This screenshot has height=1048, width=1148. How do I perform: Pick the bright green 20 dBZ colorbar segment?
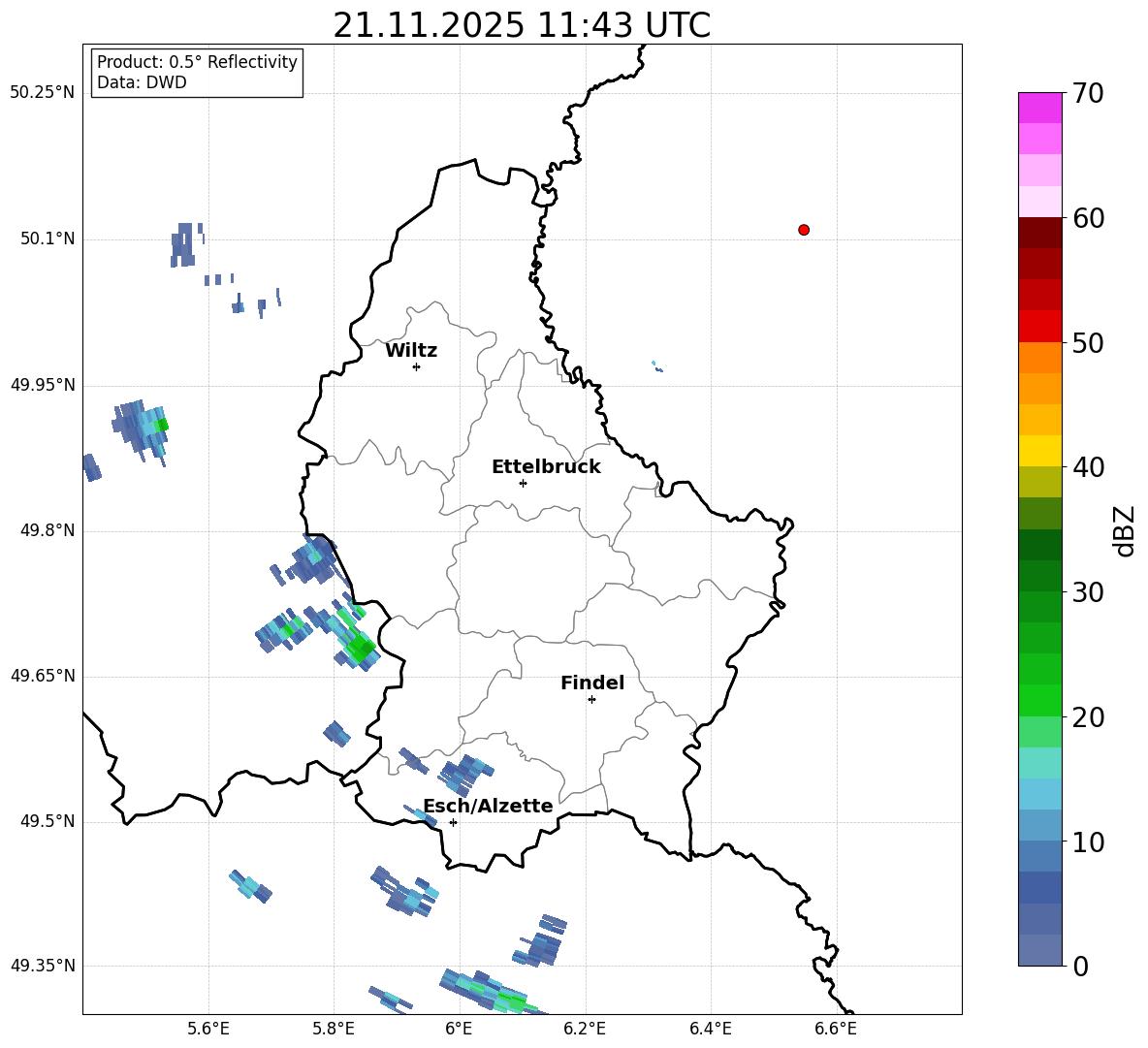pos(1039,700)
